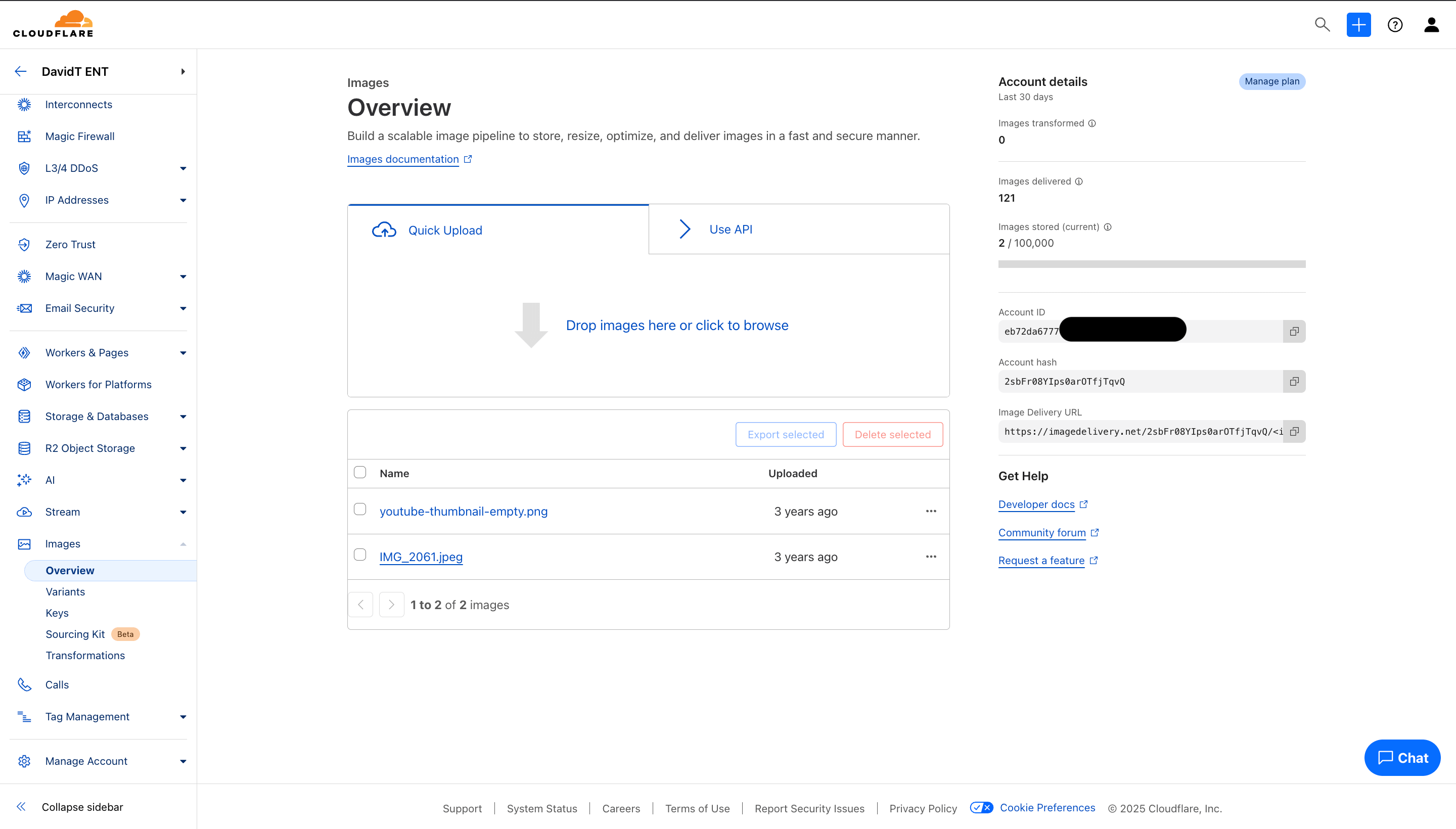Open the help menu icon

pyautogui.click(x=1395, y=24)
